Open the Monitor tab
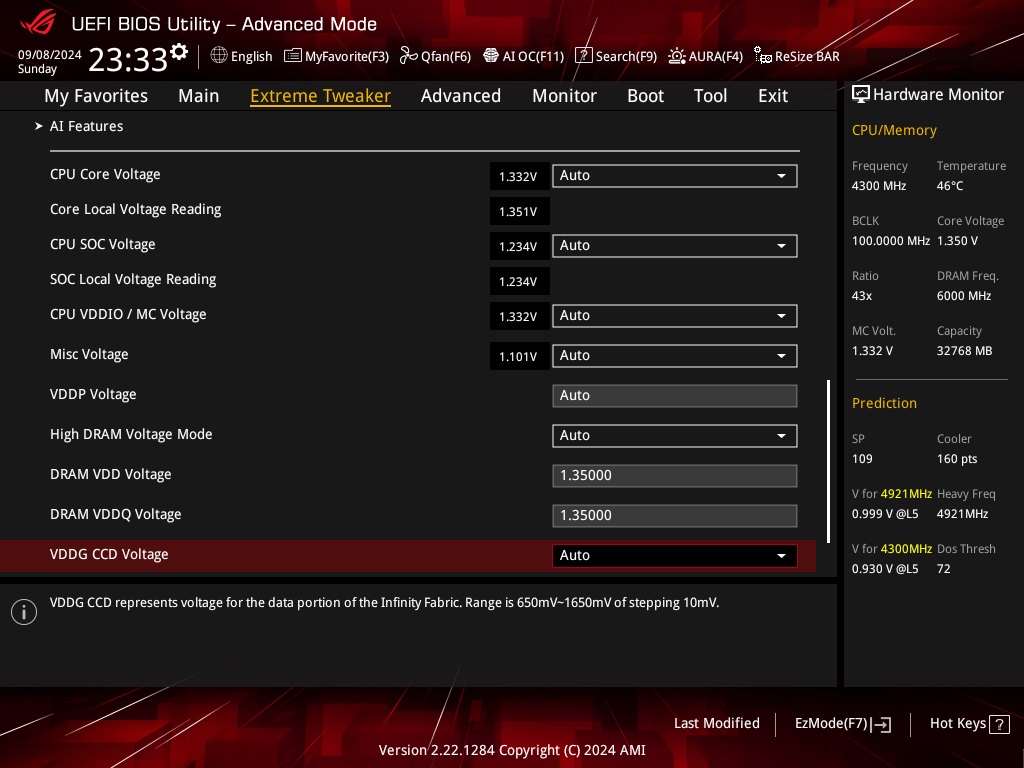The image size is (1024, 768). tap(564, 96)
